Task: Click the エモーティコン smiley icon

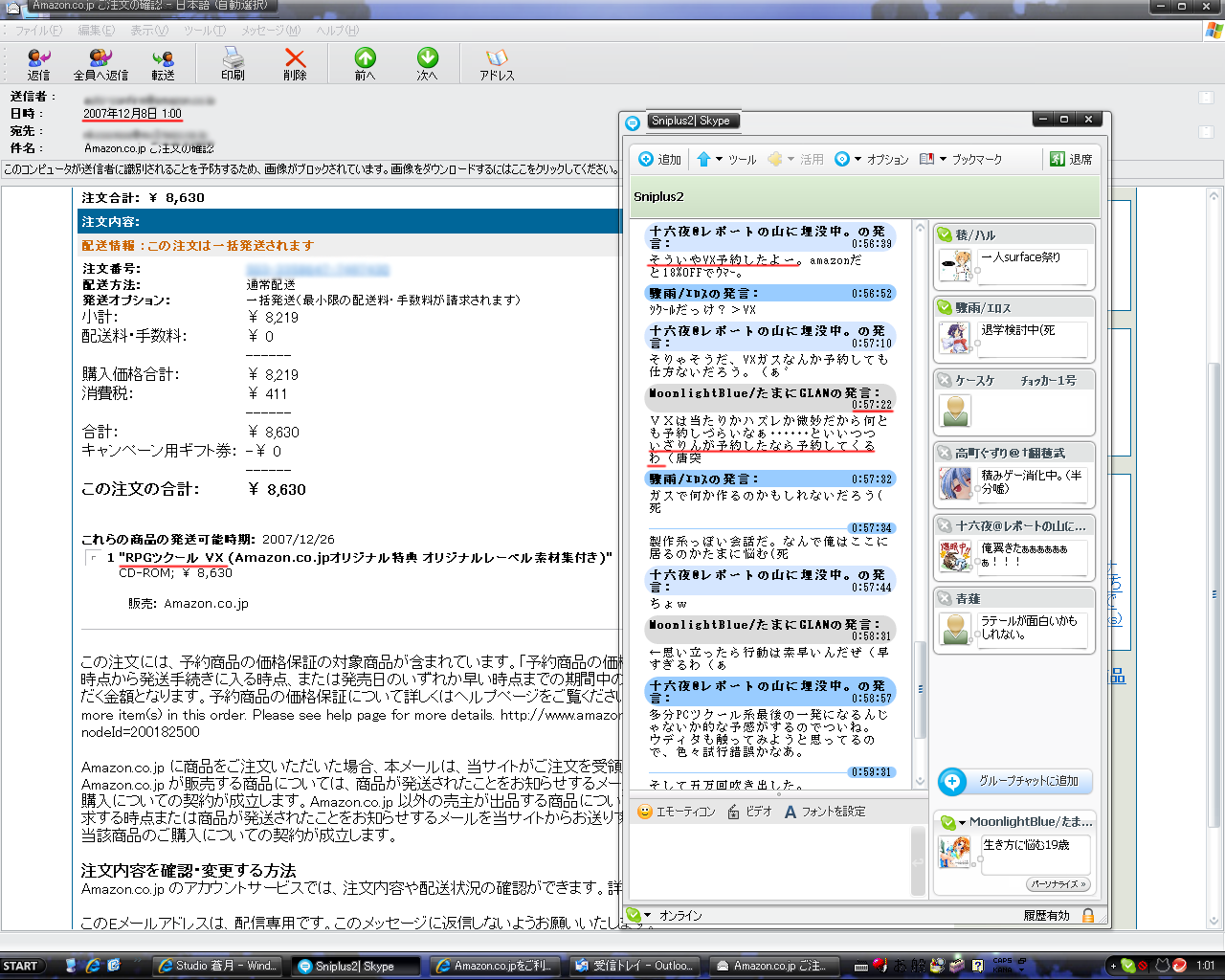Action: pyautogui.click(x=645, y=812)
